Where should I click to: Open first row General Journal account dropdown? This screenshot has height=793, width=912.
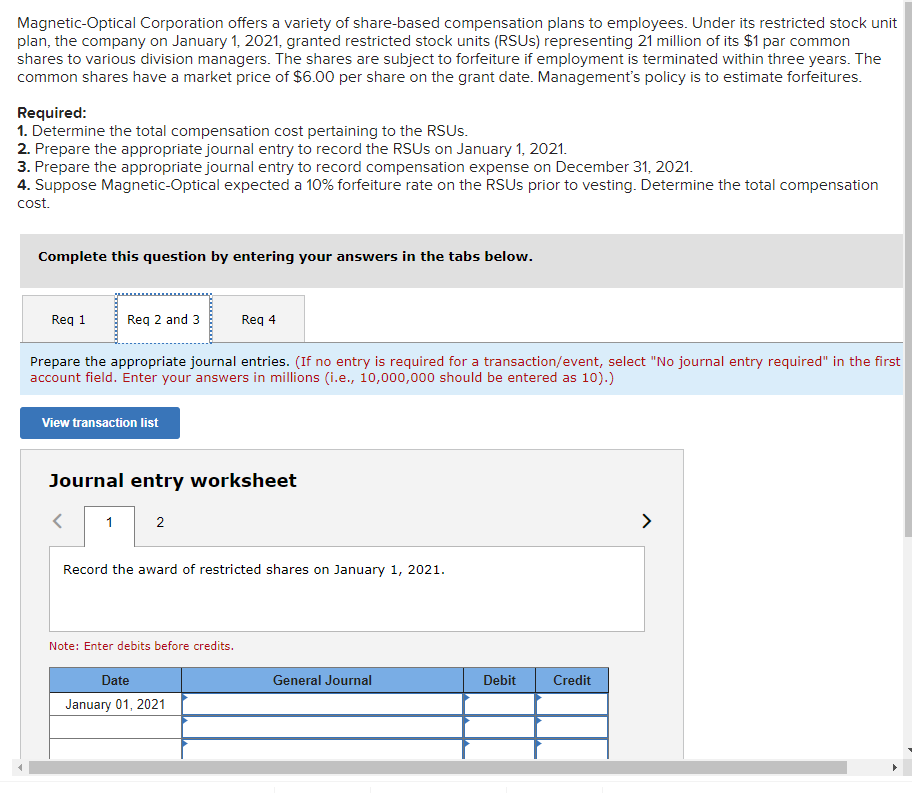coord(323,704)
